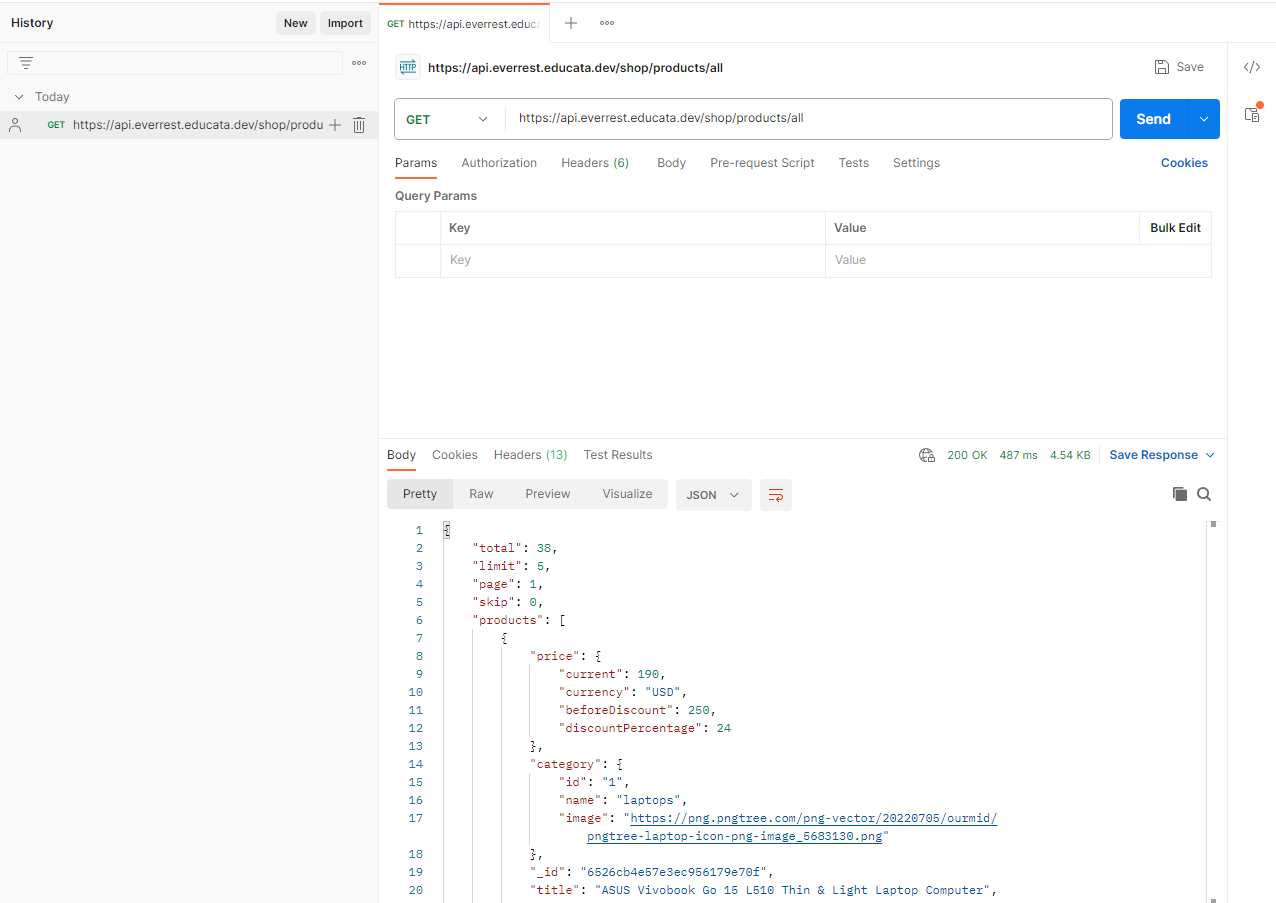The width and height of the screenshot is (1276, 903).
Task: Copy the response body to clipboard
Action: click(x=1180, y=494)
